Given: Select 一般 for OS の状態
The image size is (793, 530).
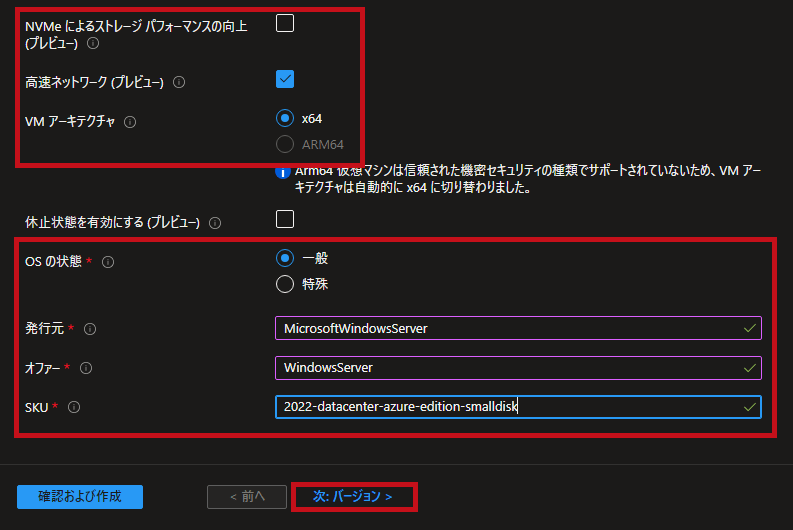Looking at the screenshot, I should pyautogui.click(x=285, y=258).
